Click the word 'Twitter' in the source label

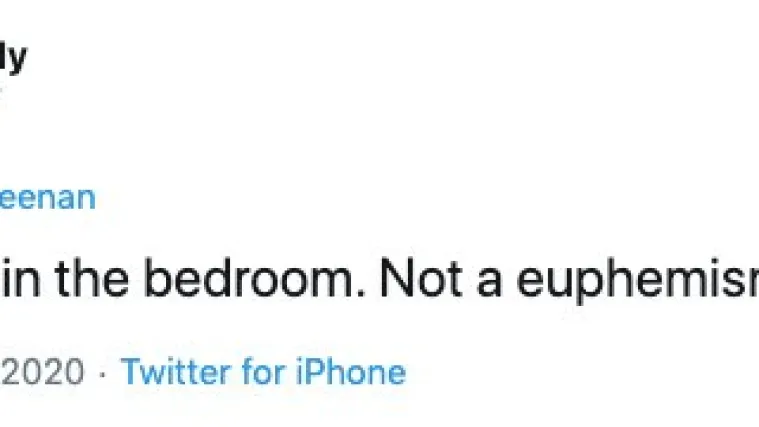pyautogui.click(x=176, y=372)
